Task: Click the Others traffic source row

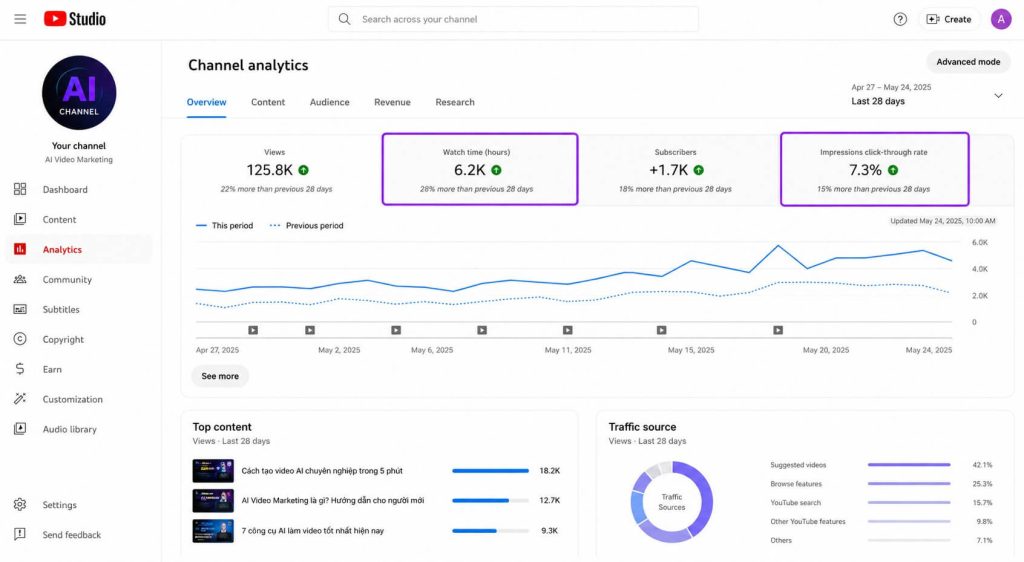Action: [881, 540]
